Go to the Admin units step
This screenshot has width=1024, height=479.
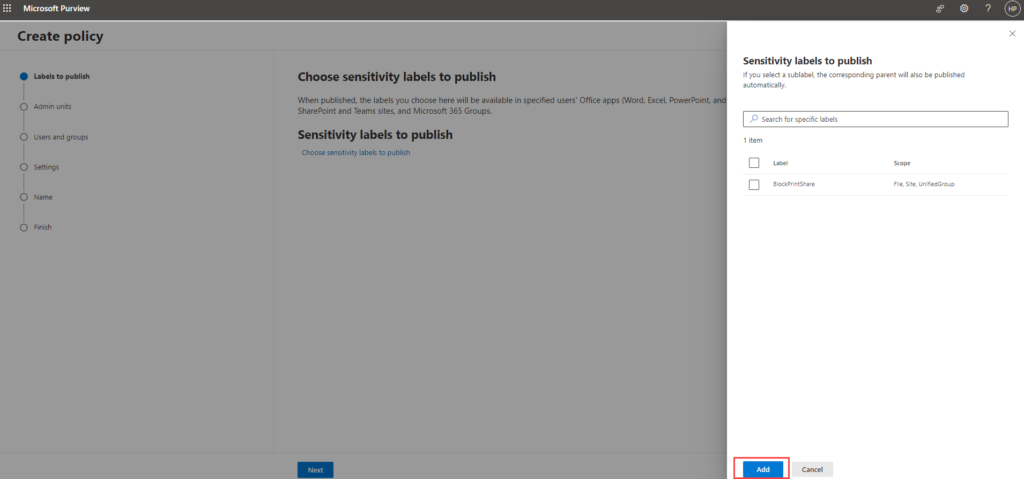(x=52, y=106)
